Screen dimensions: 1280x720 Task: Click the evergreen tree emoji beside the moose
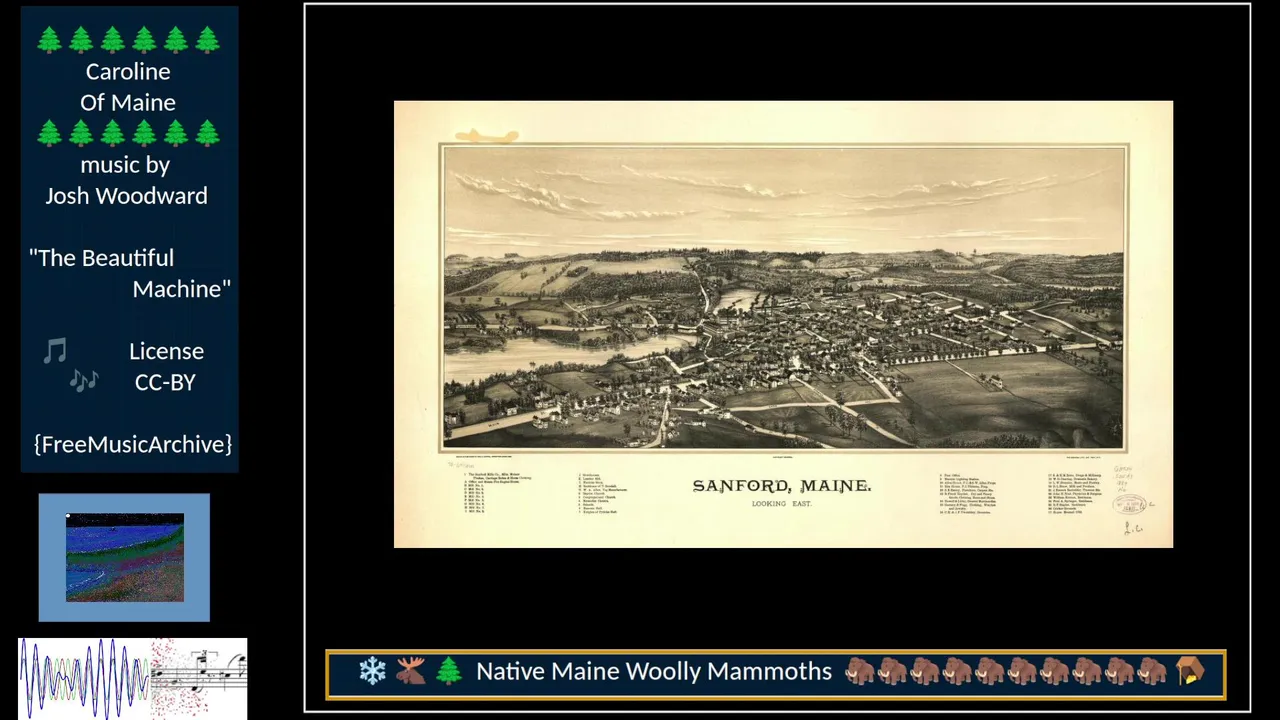448,672
